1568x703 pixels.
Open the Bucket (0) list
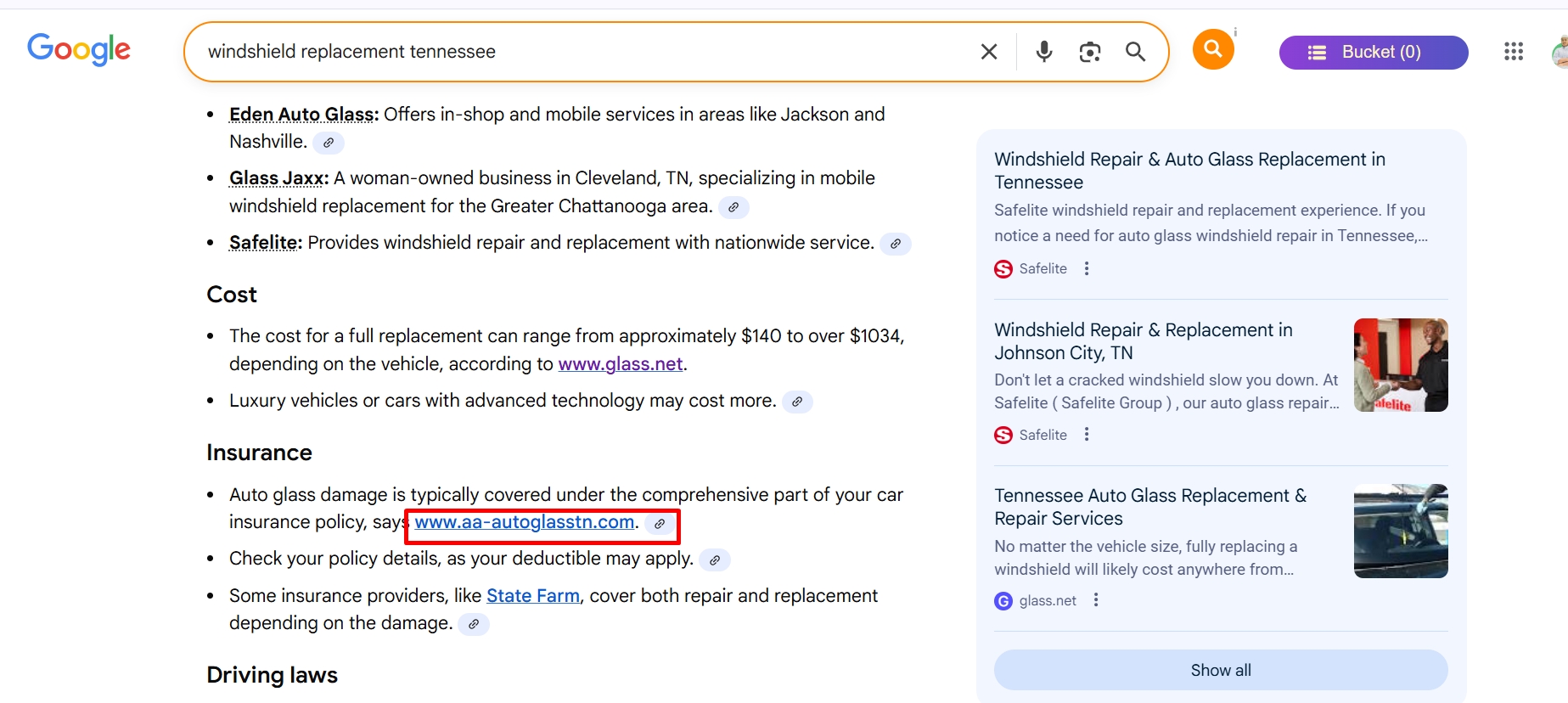click(x=1374, y=52)
